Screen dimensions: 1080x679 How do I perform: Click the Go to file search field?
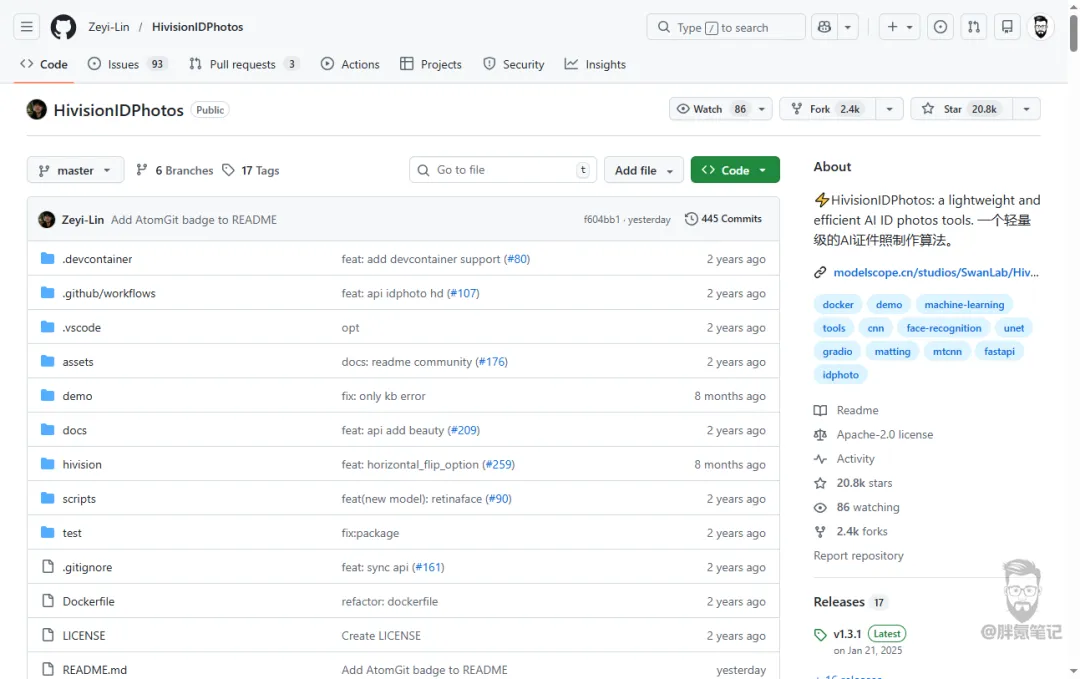503,170
